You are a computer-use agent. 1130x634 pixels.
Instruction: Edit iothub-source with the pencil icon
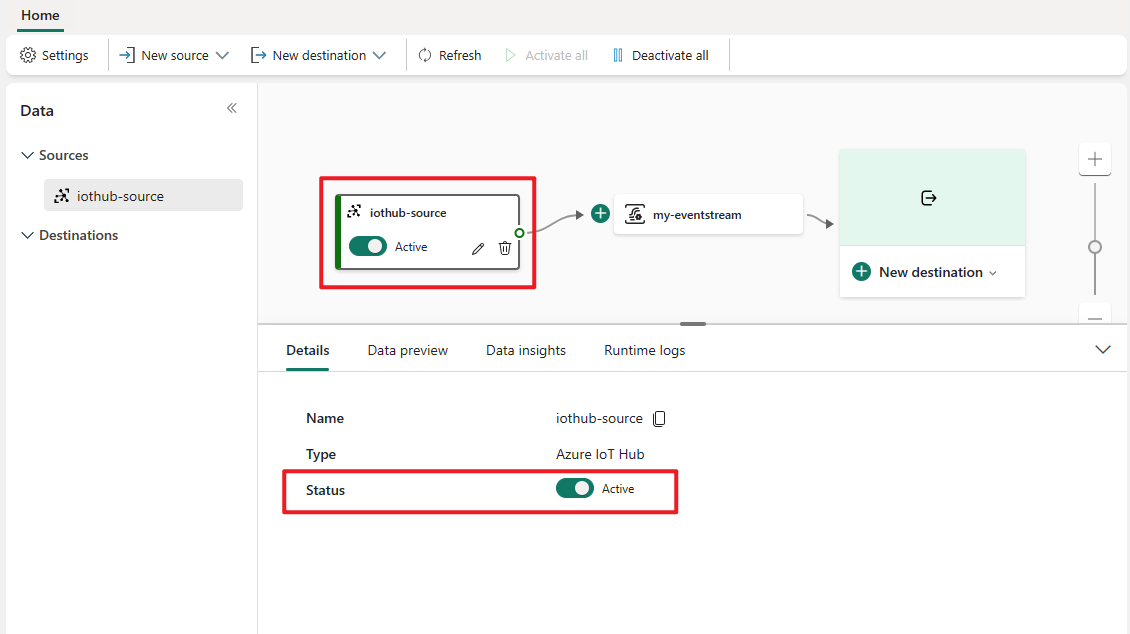point(478,249)
